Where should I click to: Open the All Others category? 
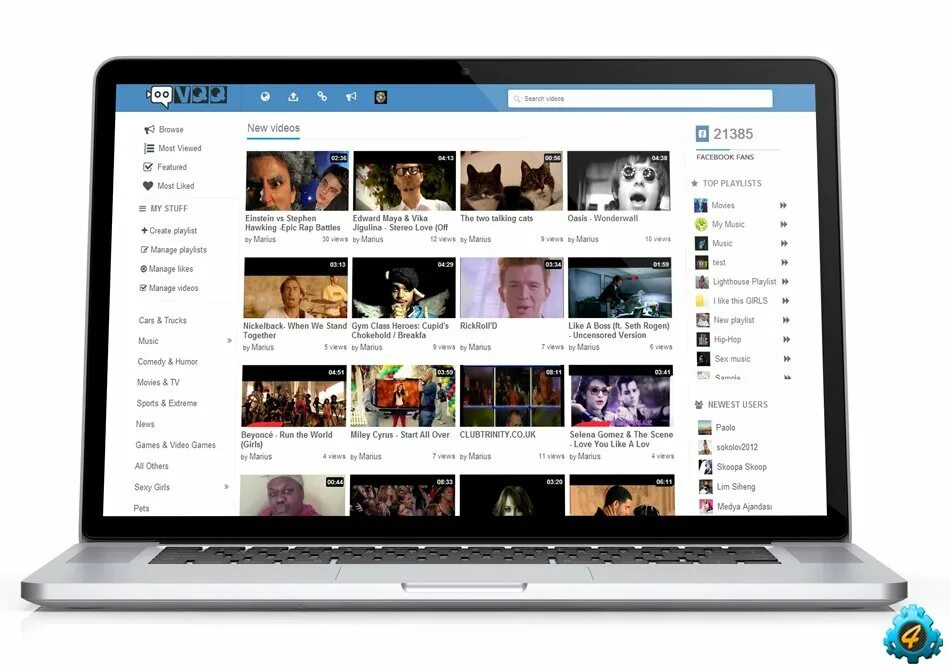[x=151, y=466]
